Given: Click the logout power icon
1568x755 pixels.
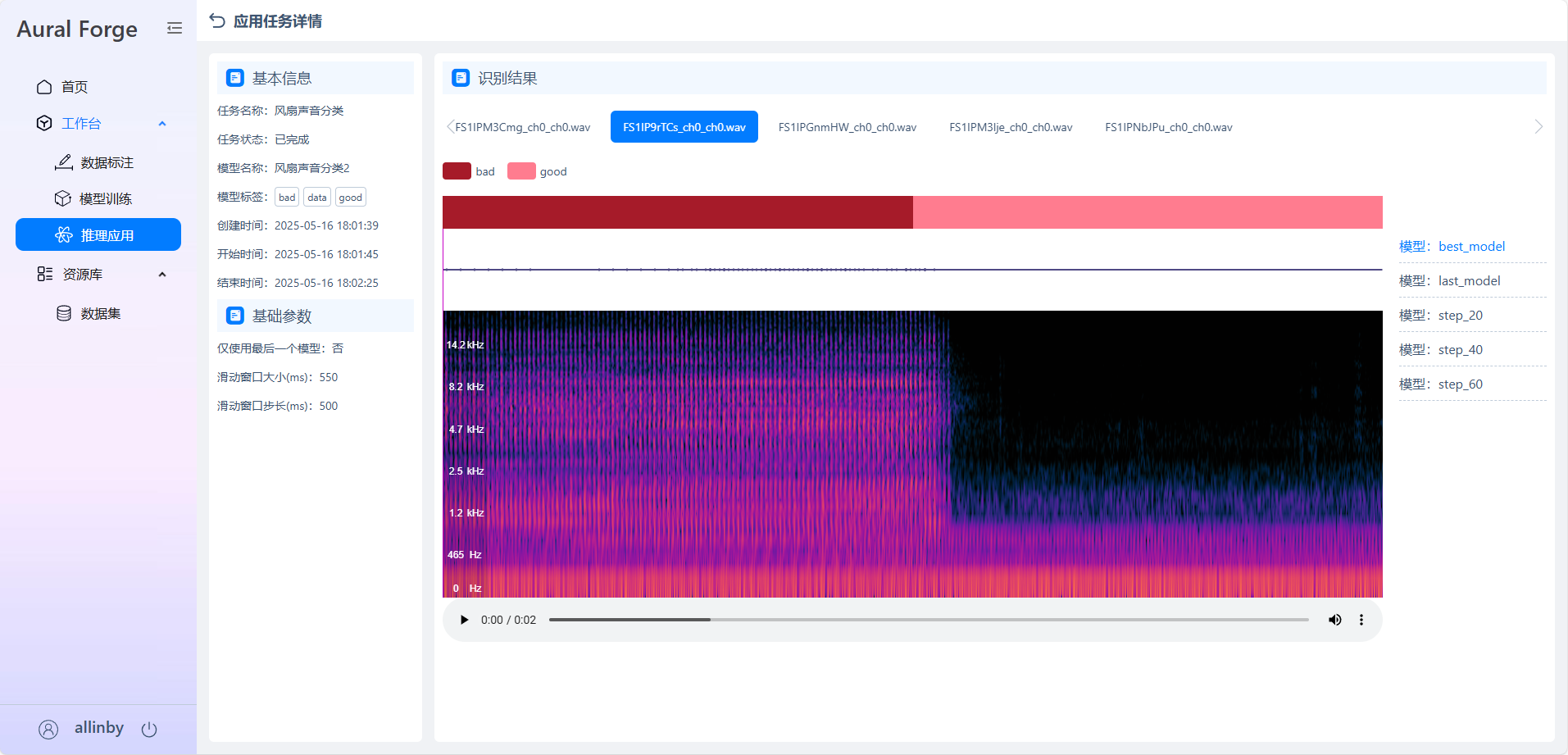Looking at the screenshot, I should tap(149, 729).
